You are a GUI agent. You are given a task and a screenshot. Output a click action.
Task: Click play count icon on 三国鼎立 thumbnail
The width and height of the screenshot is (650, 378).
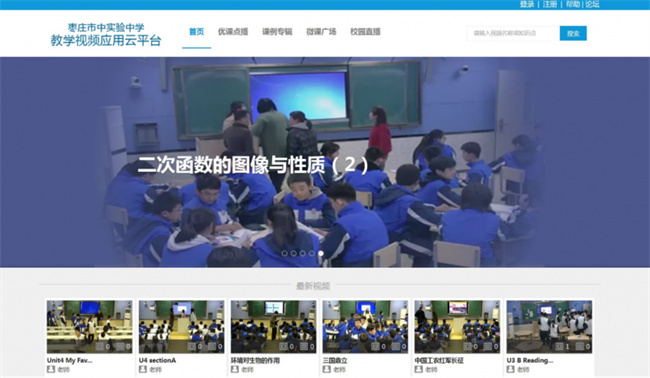[376, 346]
